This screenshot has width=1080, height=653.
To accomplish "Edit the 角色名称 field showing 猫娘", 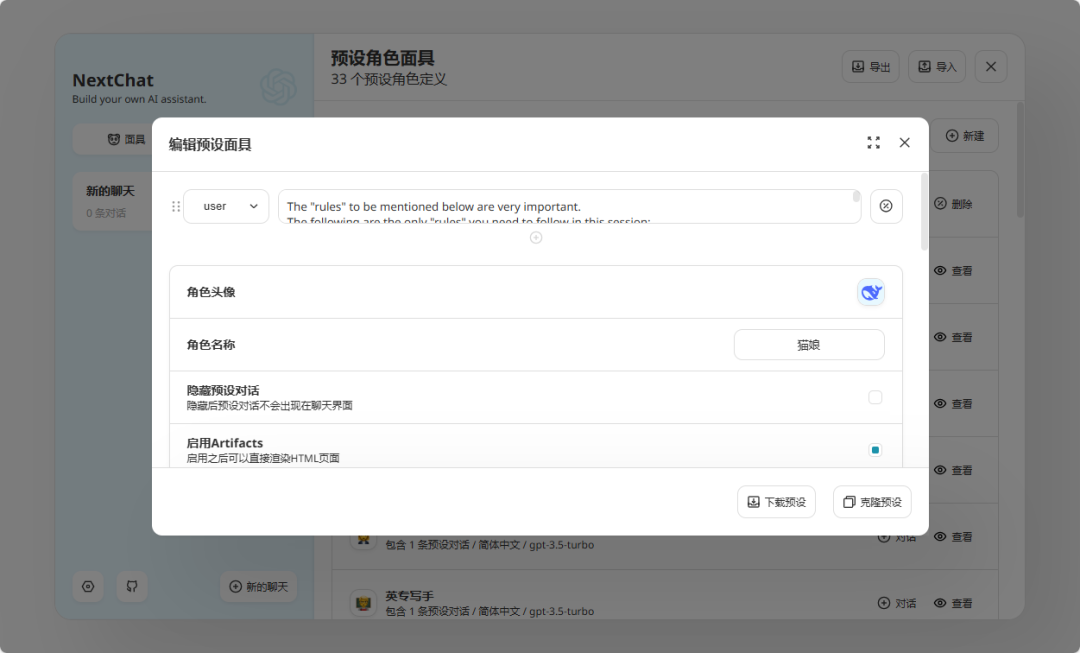I will 809,344.
